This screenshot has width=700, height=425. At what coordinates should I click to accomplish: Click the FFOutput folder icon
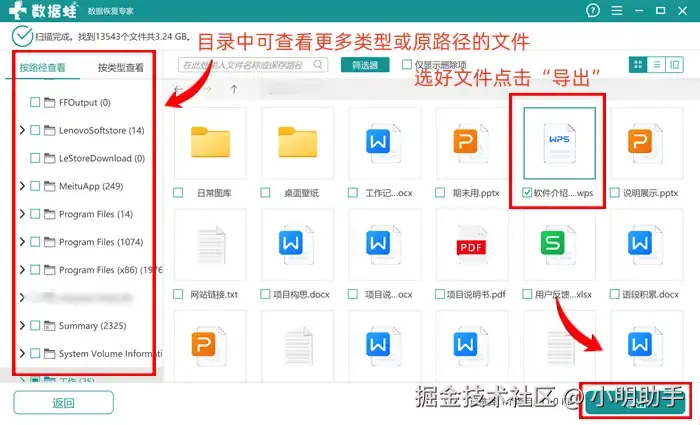[50, 103]
